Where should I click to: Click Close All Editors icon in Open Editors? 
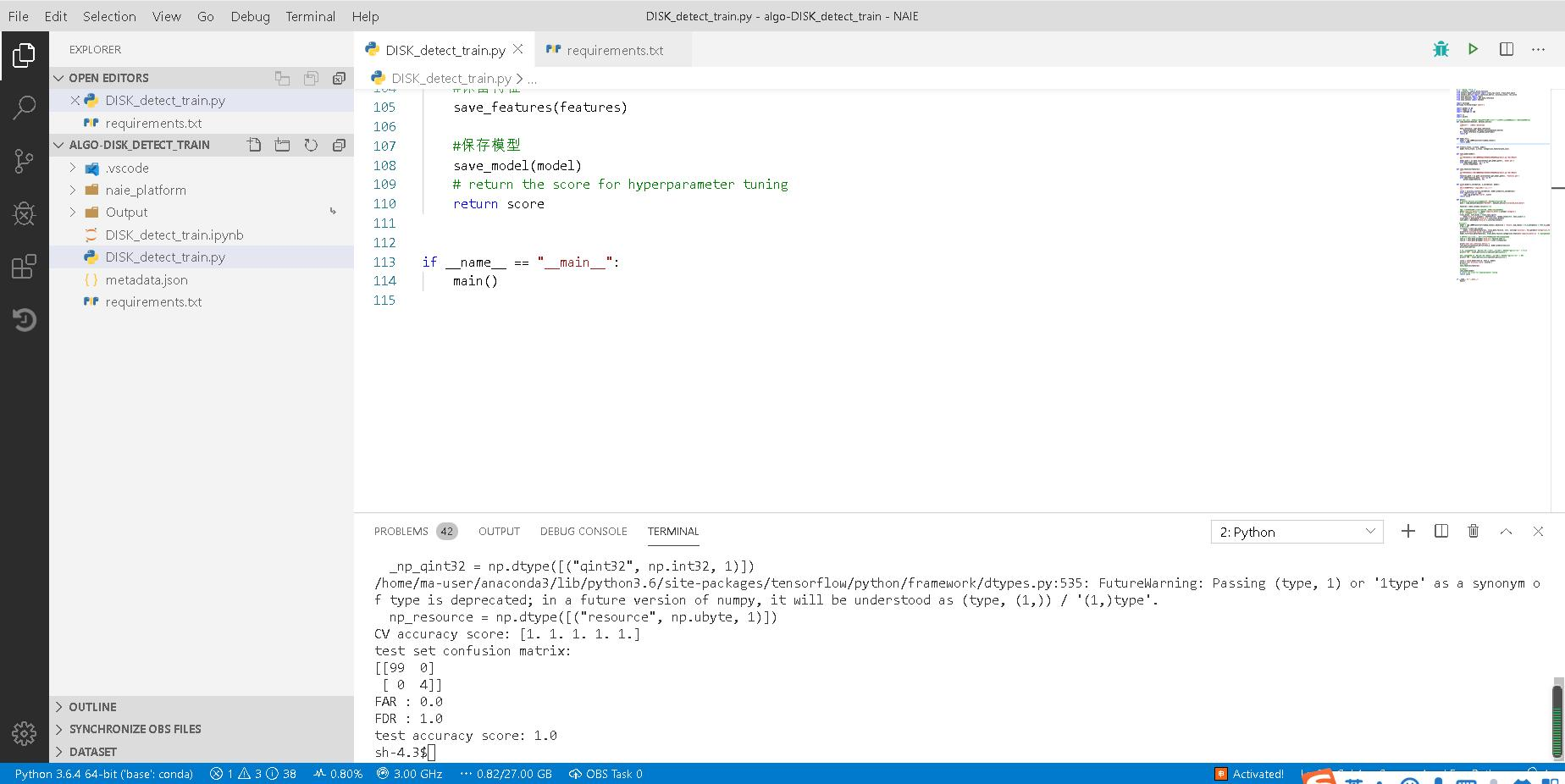click(x=339, y=78)
